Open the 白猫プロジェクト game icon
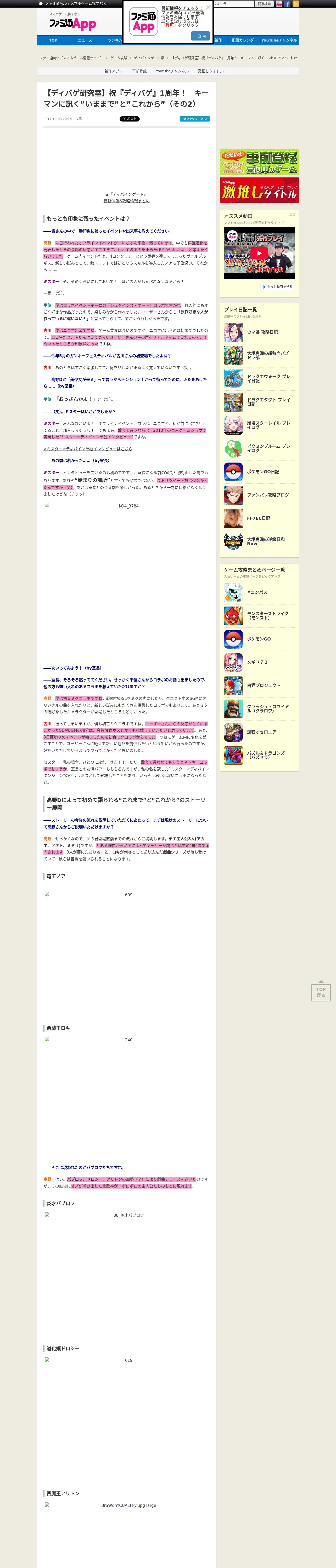Image resolution: width=336 pixels, height=1568 pixels. click(x=233, y=685)
